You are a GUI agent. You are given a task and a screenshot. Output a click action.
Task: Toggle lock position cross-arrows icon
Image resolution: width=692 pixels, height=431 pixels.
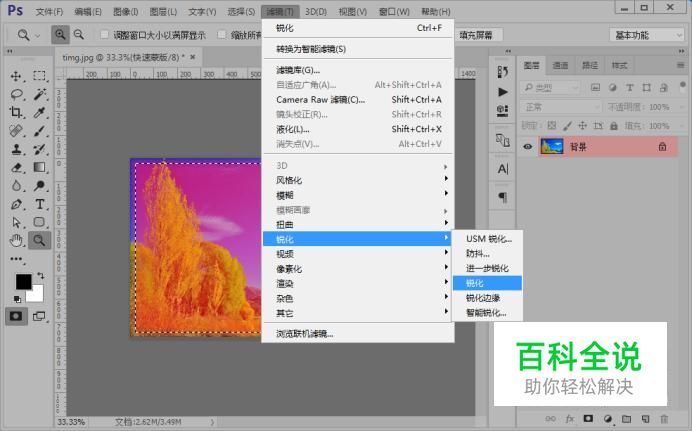[x=583, y=126]
